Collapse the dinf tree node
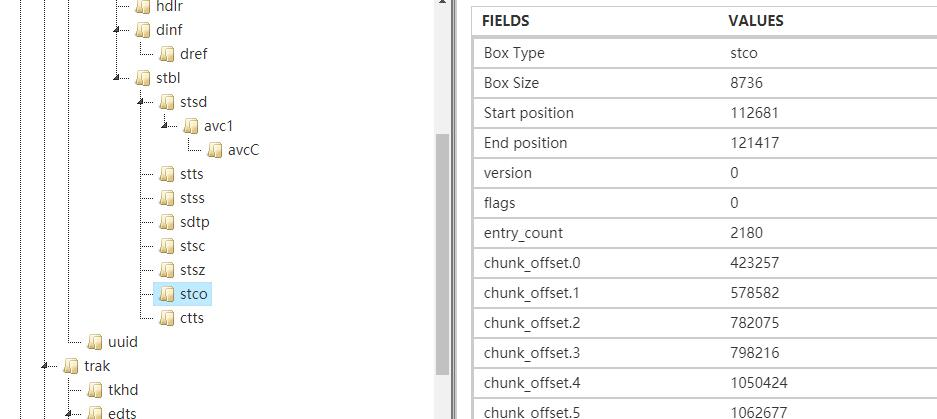The width and height of the screenshot is (937, 419). tap(117, 29)
